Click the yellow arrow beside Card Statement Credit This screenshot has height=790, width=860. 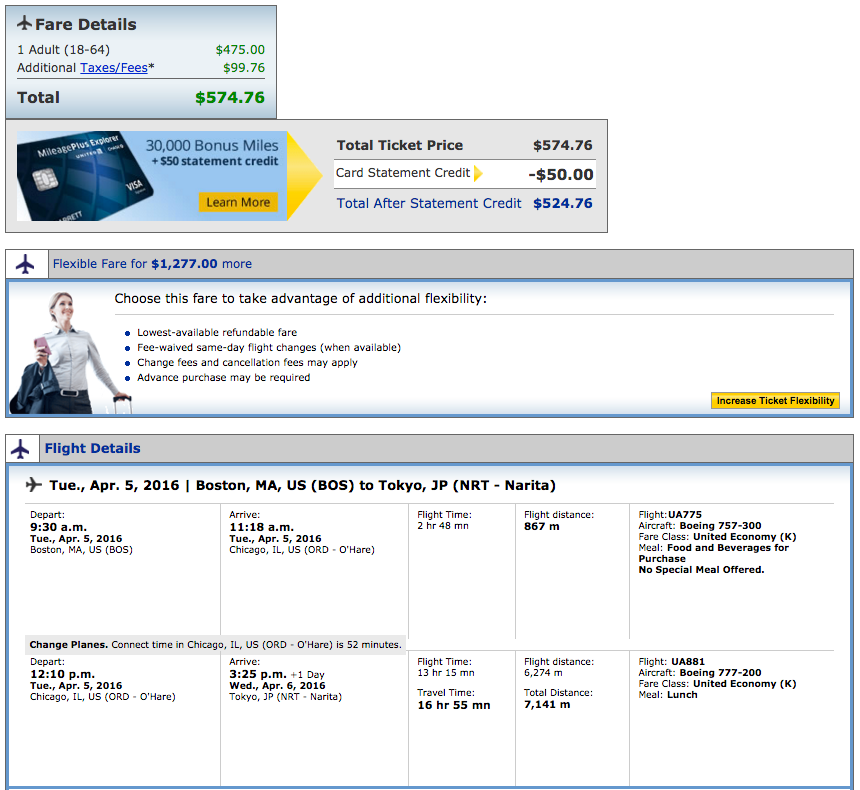click(478, 173)
